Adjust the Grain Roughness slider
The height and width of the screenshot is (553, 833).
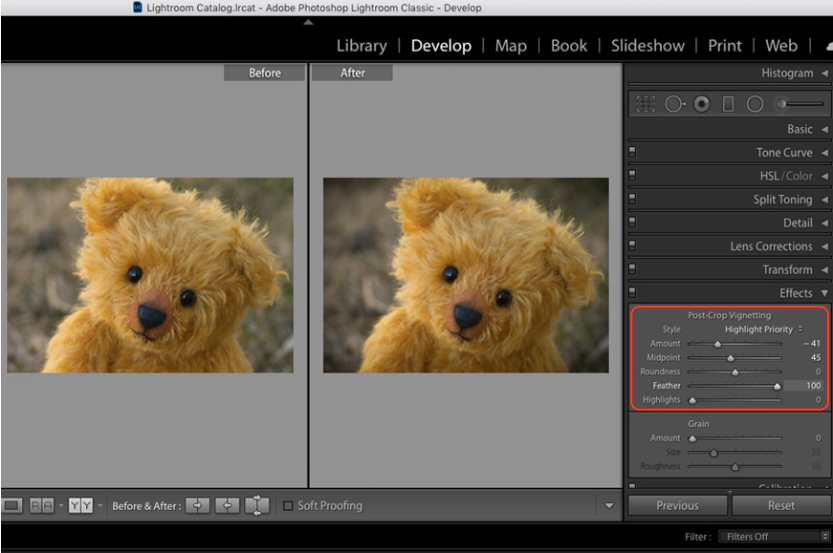[735, 466]
